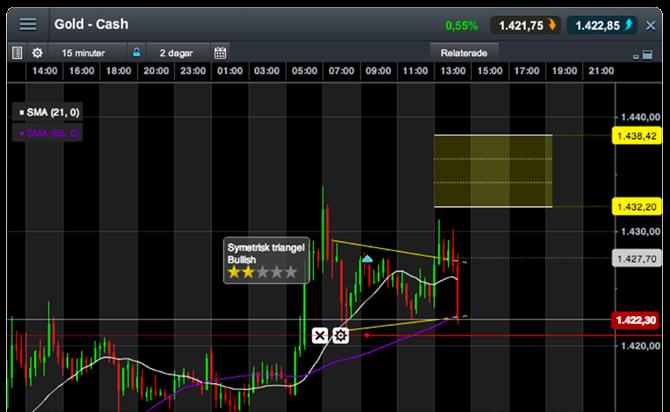The height and width of the screenshot is (412, 670).
Task: Click the 21:00 time axis label
Action: pos(601,71)
